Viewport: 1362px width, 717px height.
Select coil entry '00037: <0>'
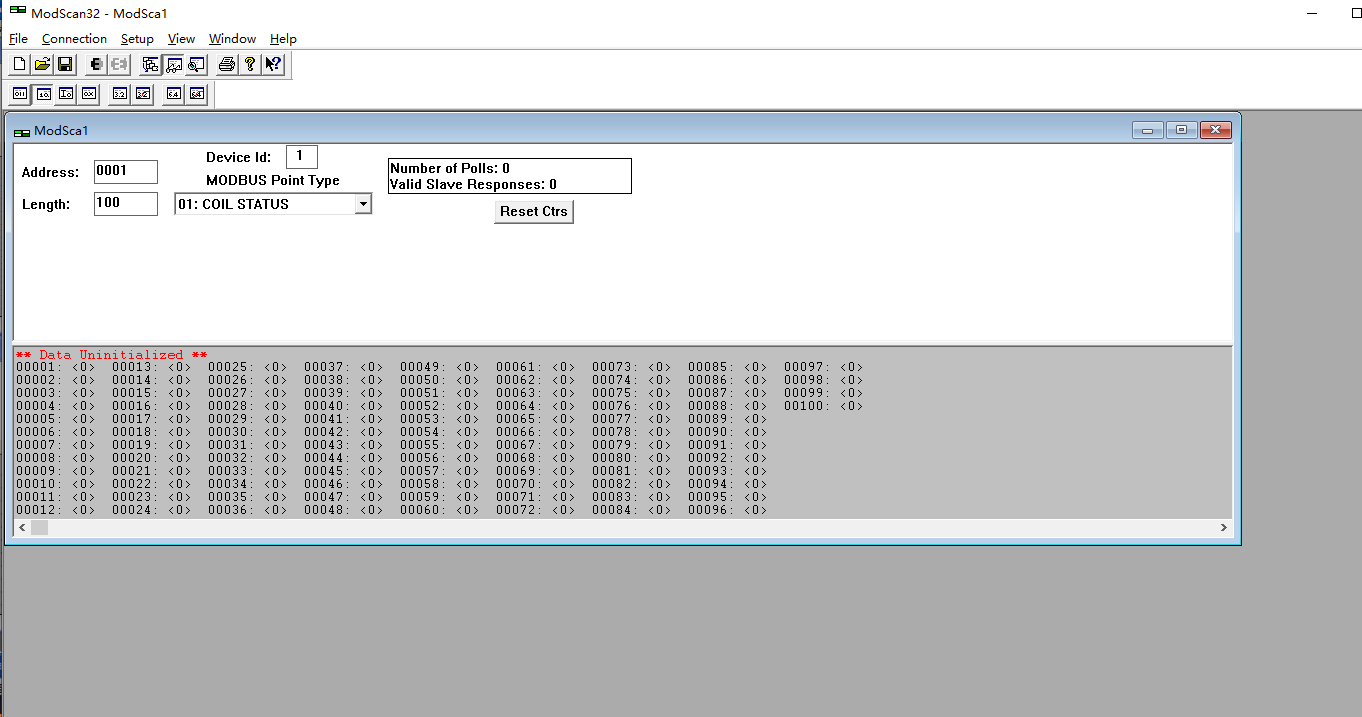343,367
